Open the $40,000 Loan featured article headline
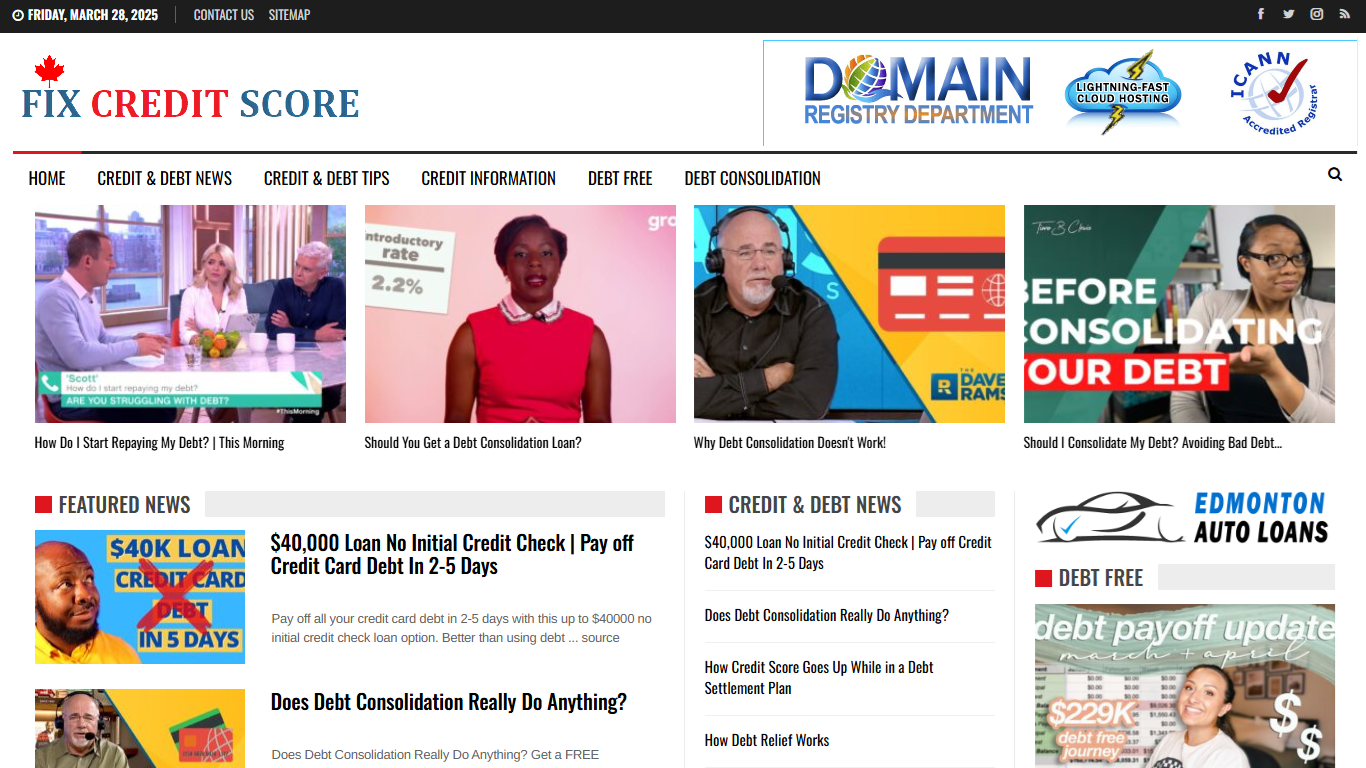Viewport: 1366px width, 768px height. 452,554
